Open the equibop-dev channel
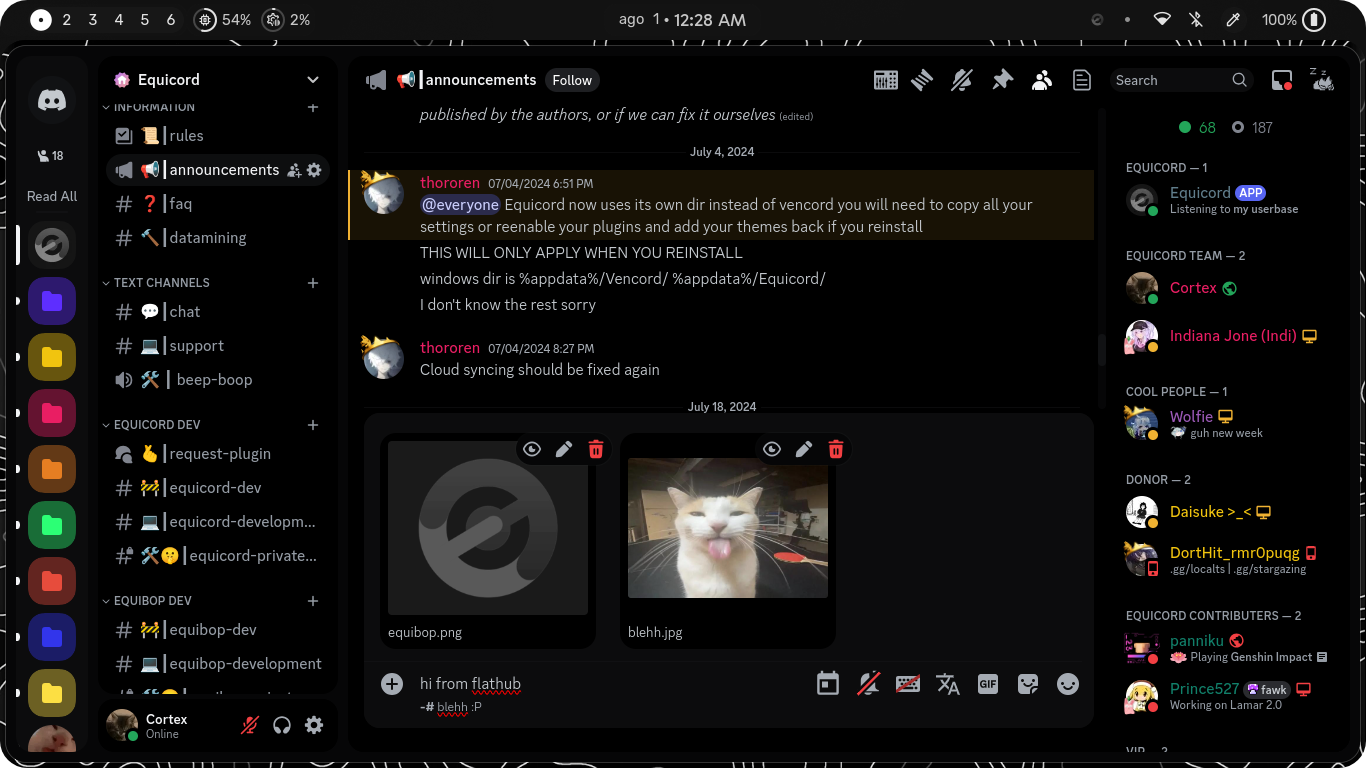This screenshot has height=768, width=1366. [x=218, y=630]
